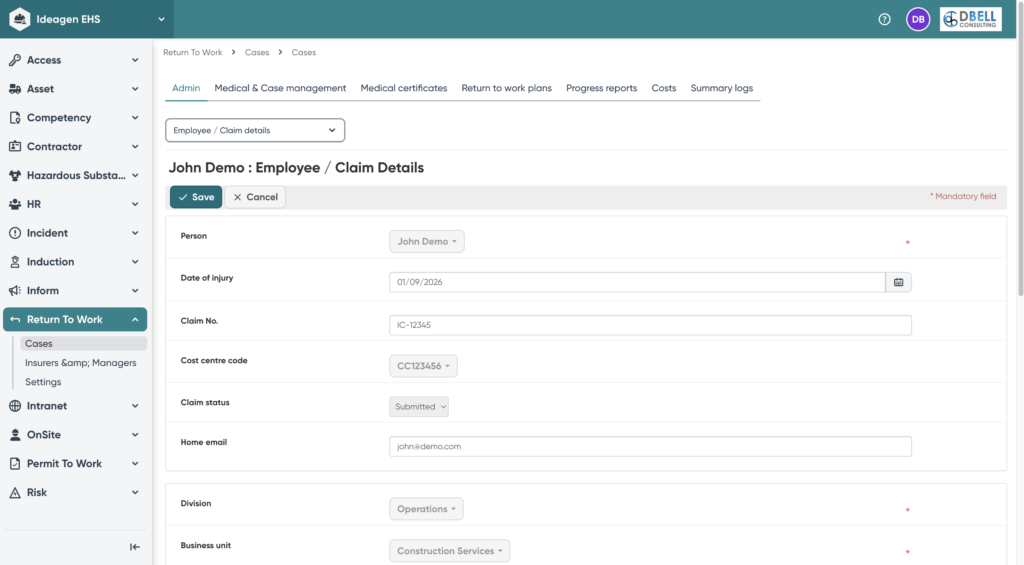Expand the Asset menu chevron

click(135, 89)
